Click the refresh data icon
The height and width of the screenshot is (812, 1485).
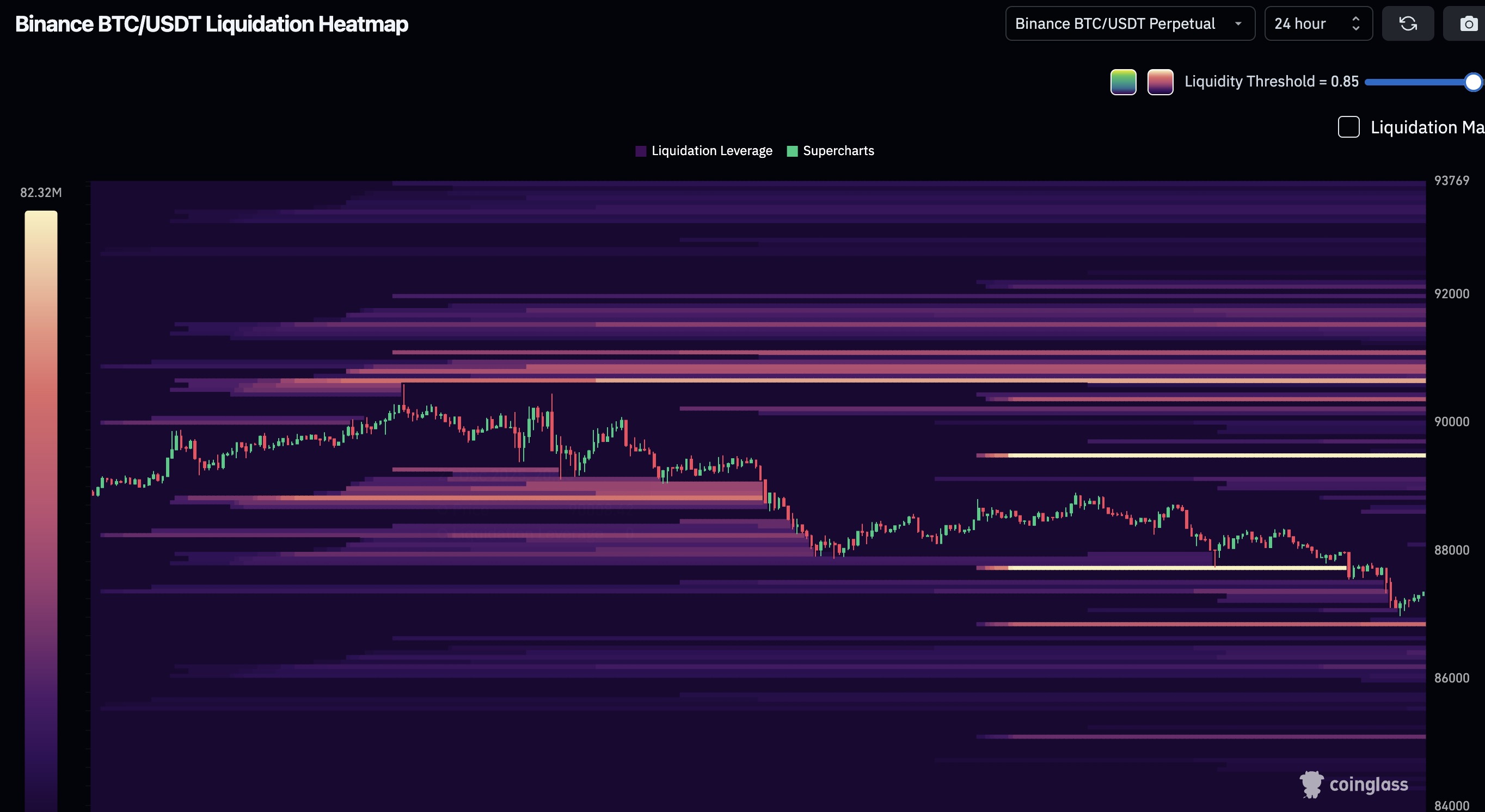click(1408, 23)
